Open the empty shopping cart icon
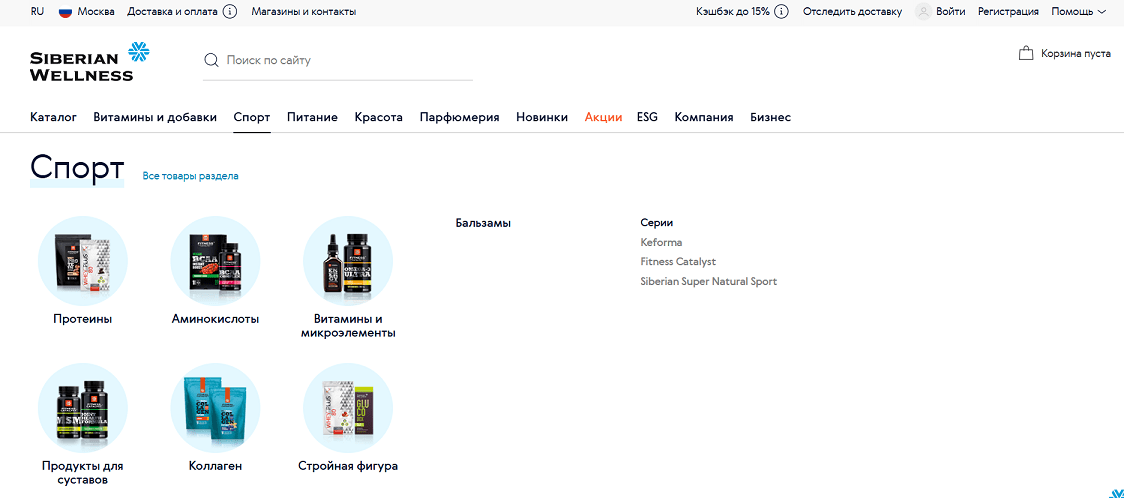The height and width of the screenshot is (498, 1124). 1026,53
